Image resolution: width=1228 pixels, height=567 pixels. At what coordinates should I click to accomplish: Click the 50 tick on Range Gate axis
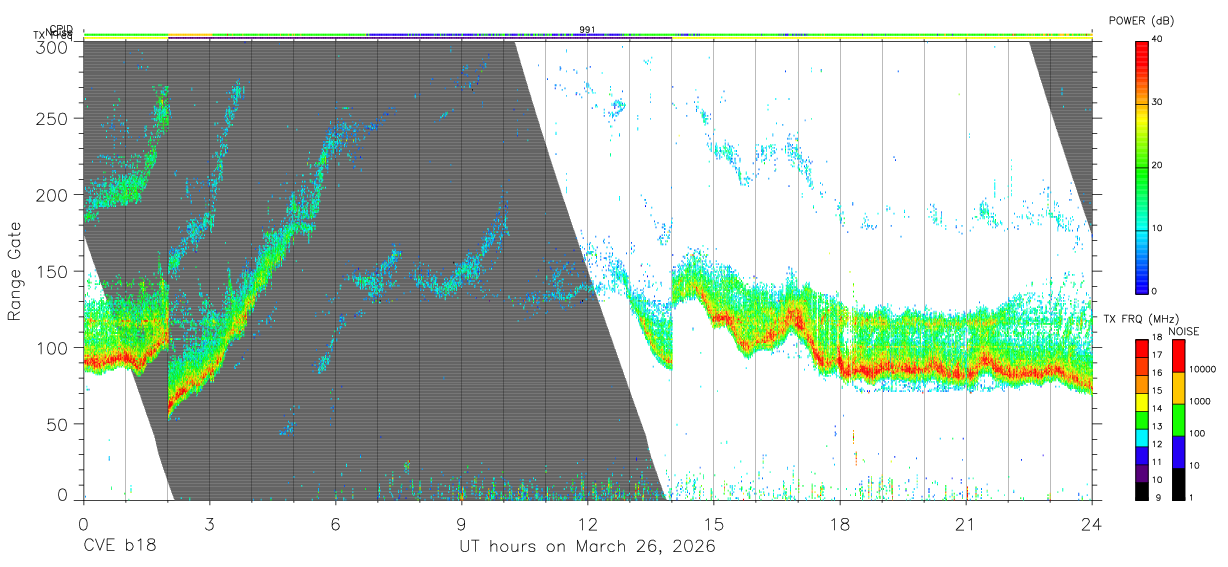(59, 424)
